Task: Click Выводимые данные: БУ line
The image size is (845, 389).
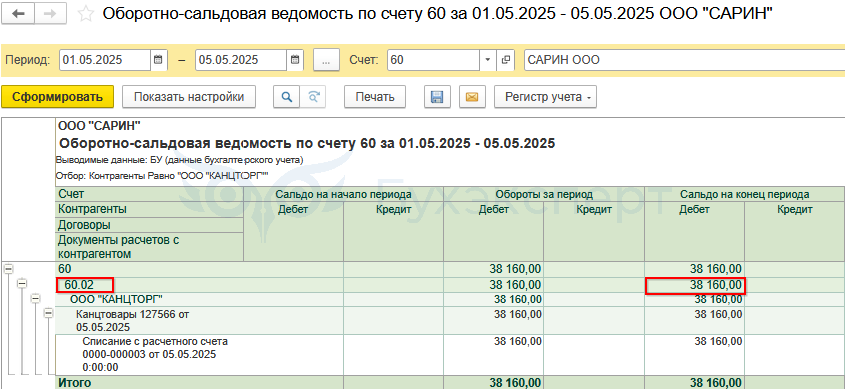Action: [x=179, y=160]
